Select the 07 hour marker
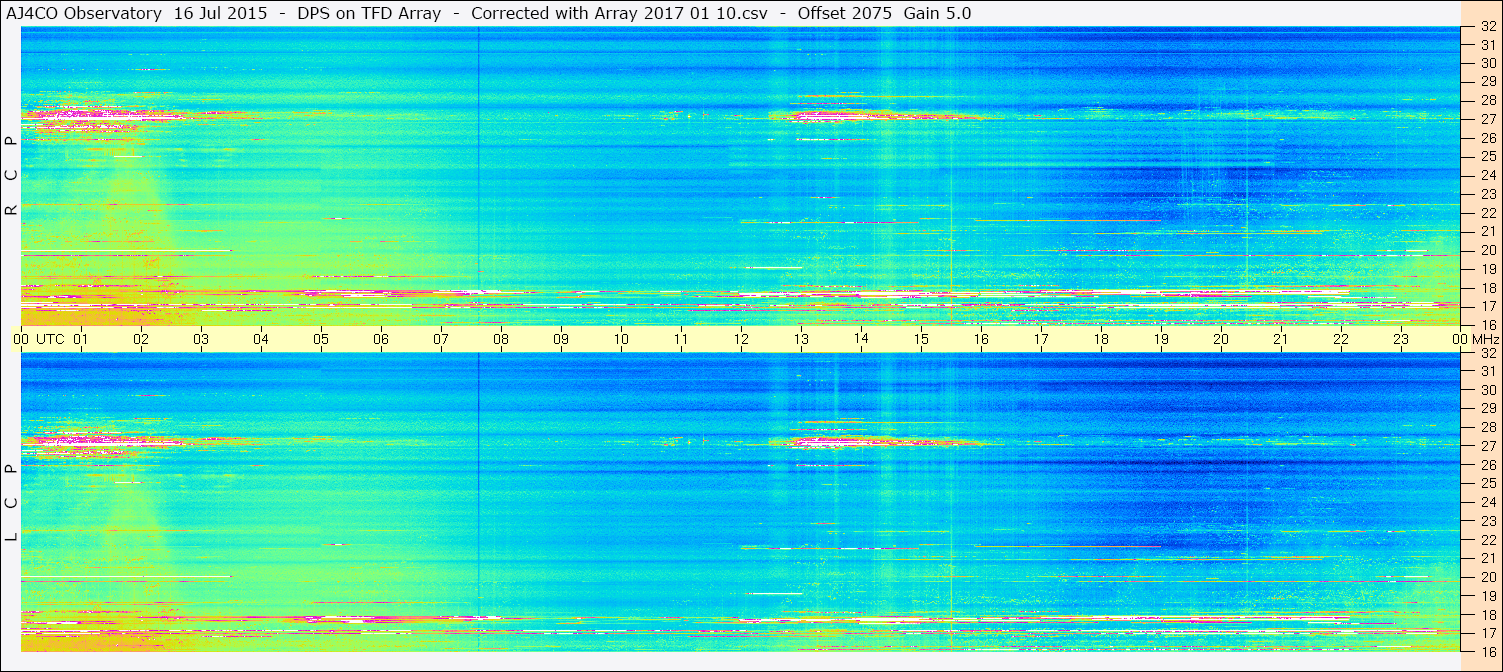Image resolution: width=1503 pixels, height=672 pixels. point(441,340)
